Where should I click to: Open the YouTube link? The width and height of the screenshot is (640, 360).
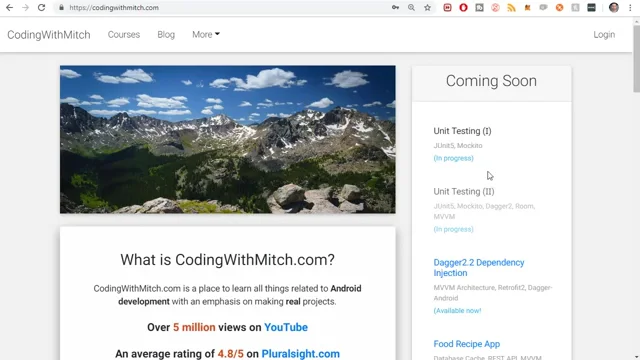click(286, 327)
